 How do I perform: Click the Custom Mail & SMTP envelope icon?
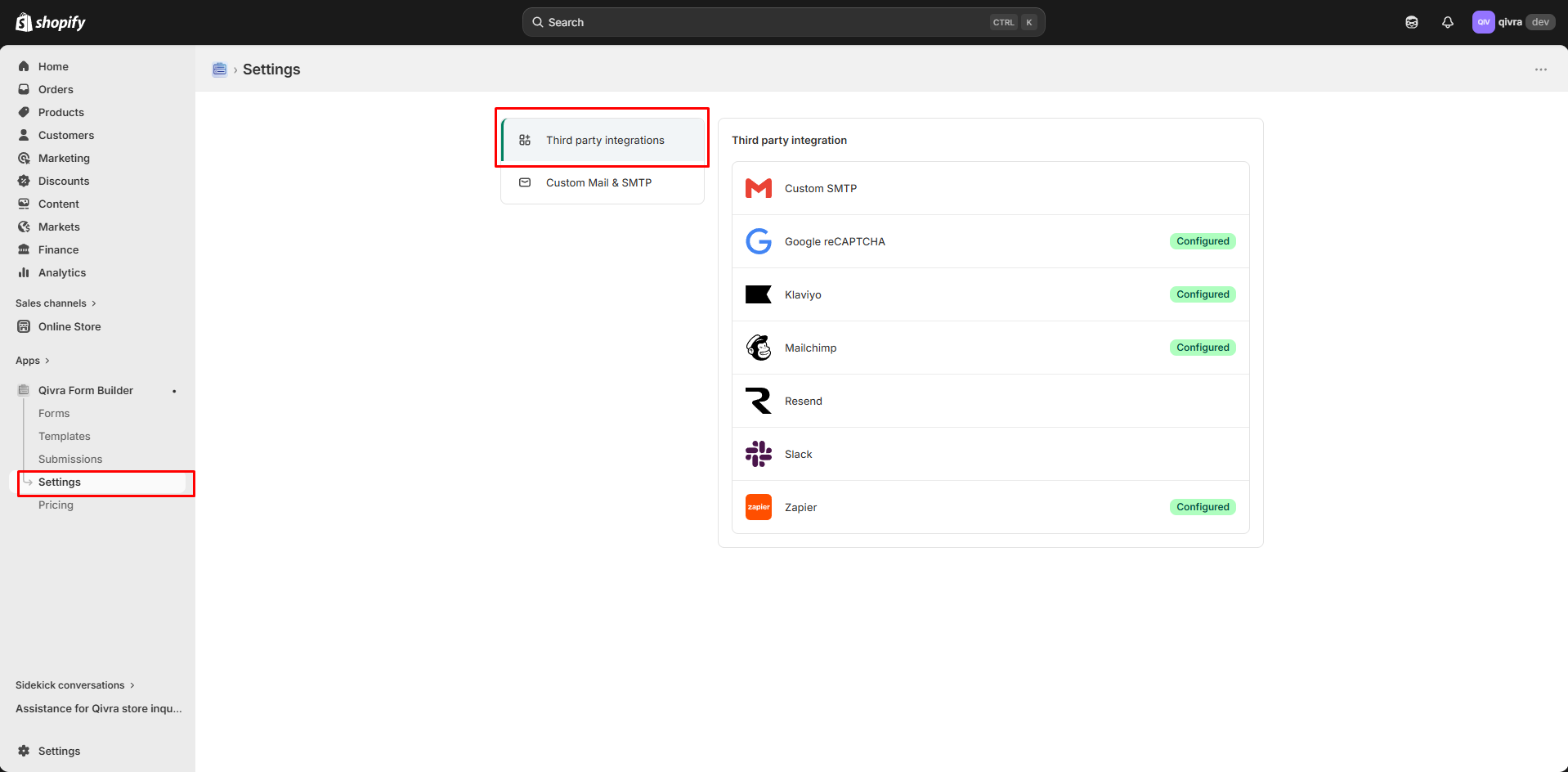[525, 182]
